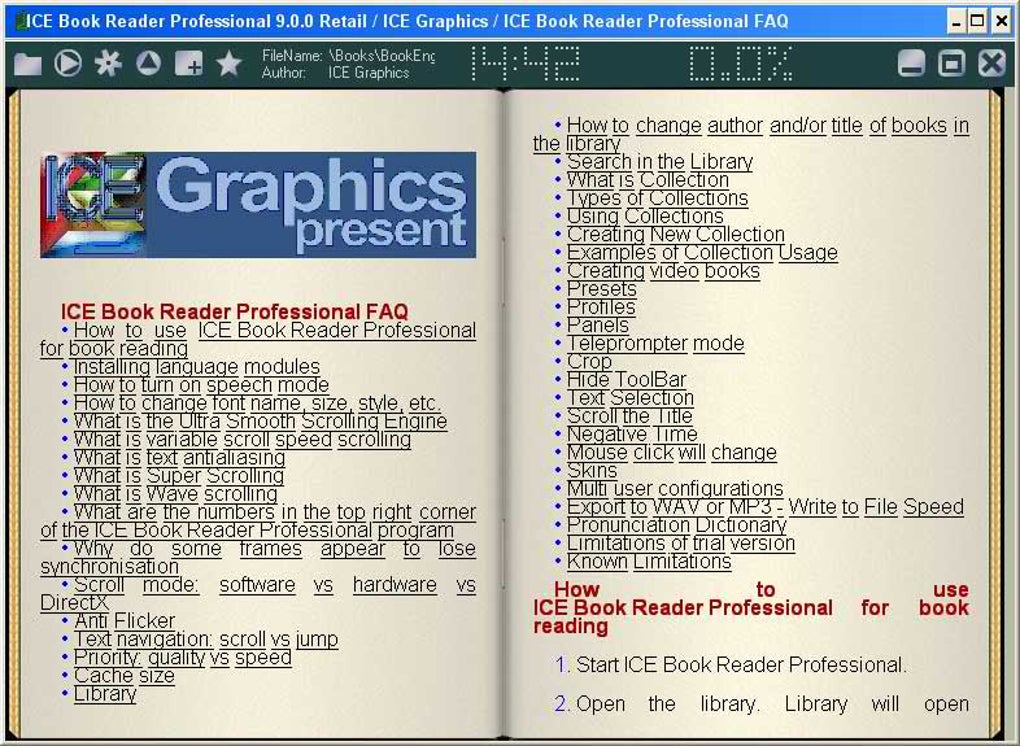The image size is (1020, 746).
Task: Click the triangle-in-circle toolbar icon
Action: (x=148, y=64)
